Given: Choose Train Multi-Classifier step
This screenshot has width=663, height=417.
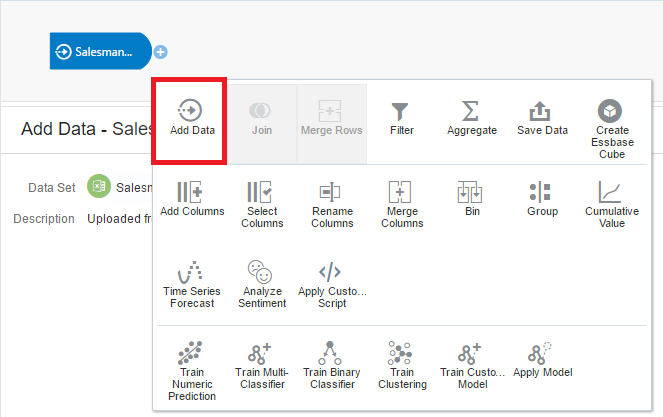Looking at the screenshot, I should tap(262, 365).
